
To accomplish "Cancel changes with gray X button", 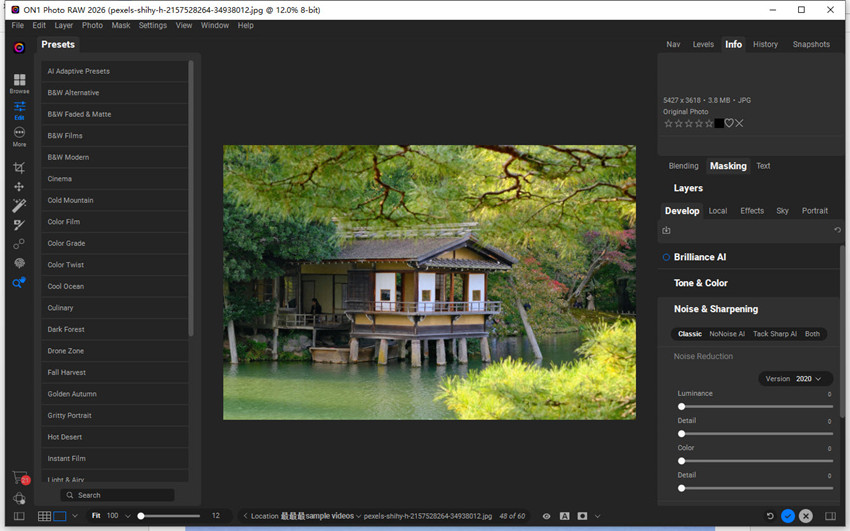I will tap(806, 516).
